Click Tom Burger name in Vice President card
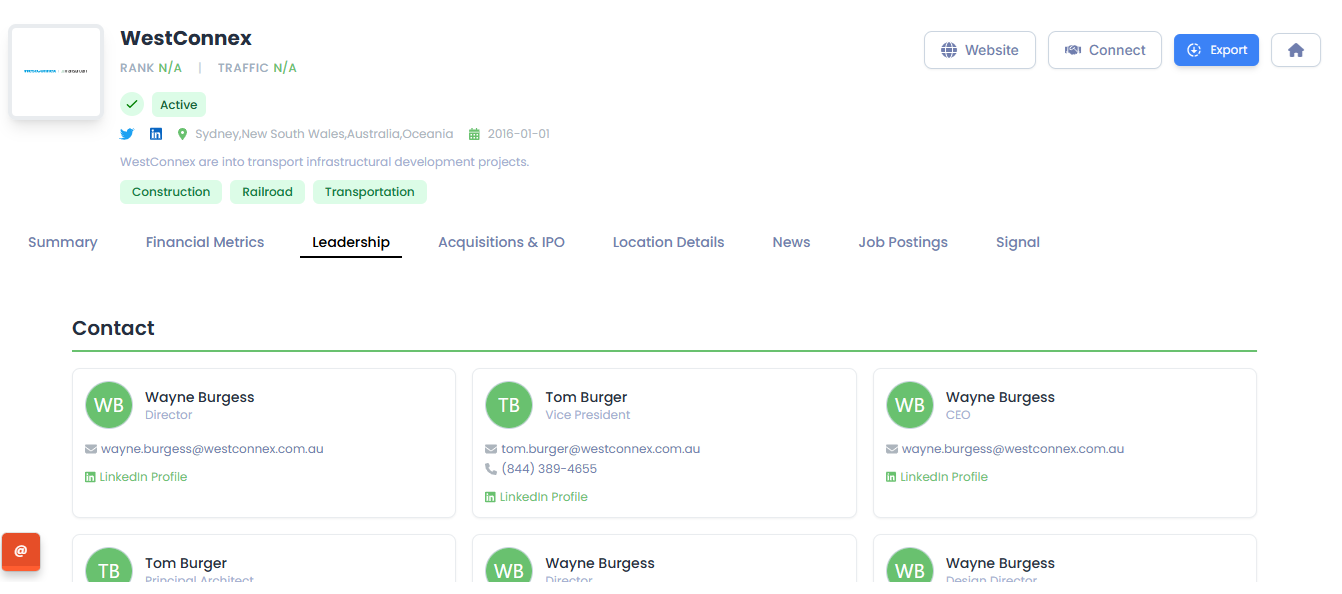The height and width of the screenshot is (594, 1342). [x=586, y=397]
